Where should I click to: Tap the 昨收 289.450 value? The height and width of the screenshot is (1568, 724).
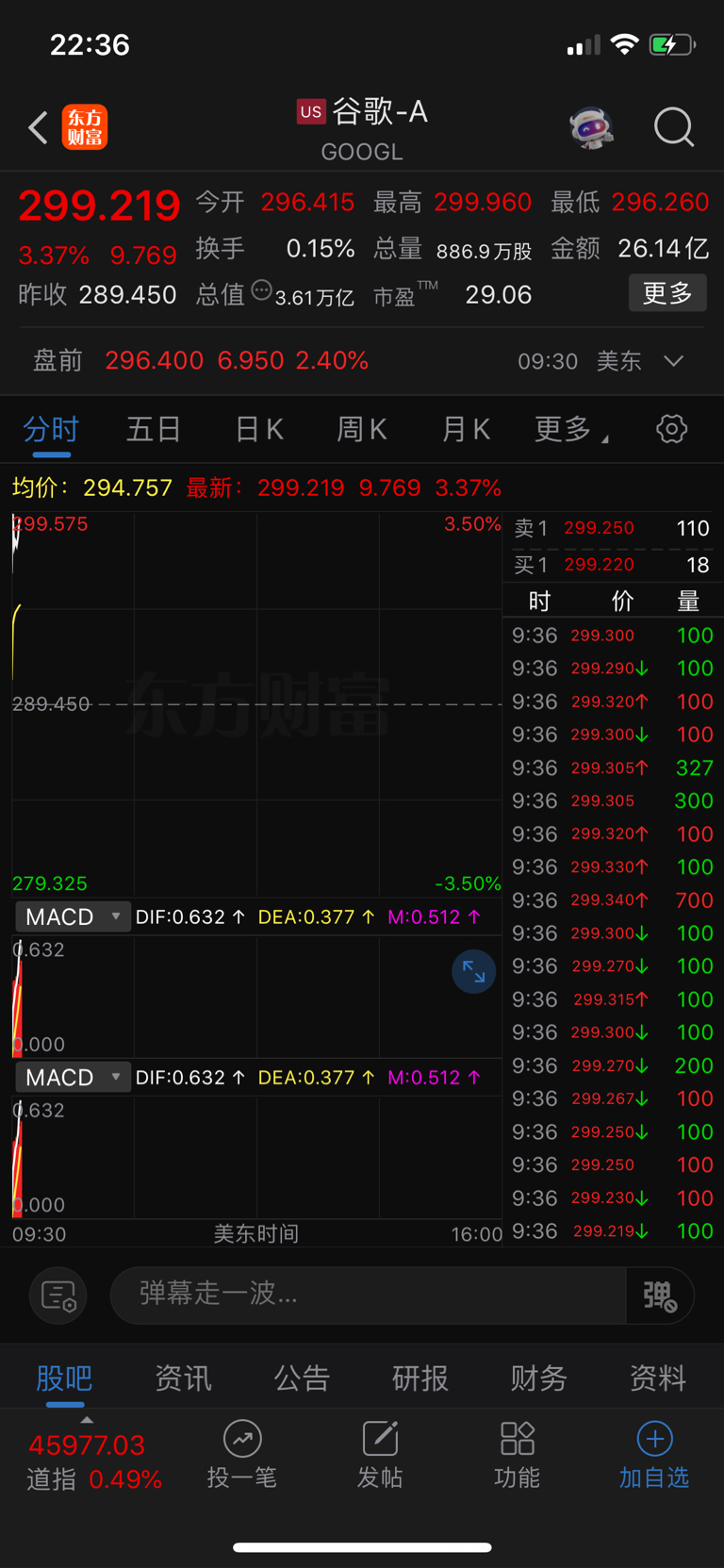pos(127,294)
